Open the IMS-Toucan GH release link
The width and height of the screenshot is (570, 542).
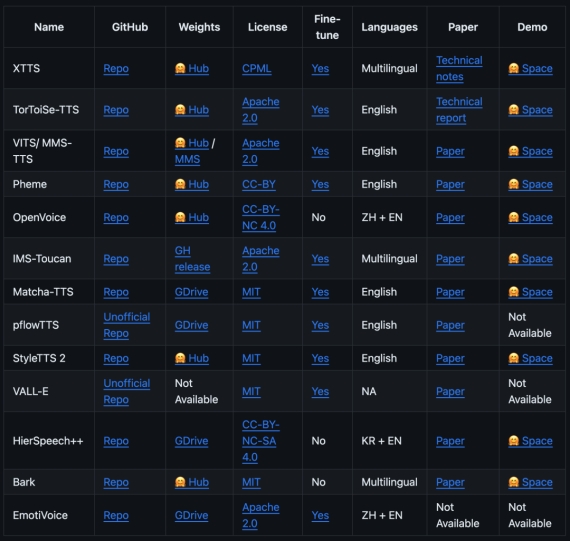(x=192, y=259)
